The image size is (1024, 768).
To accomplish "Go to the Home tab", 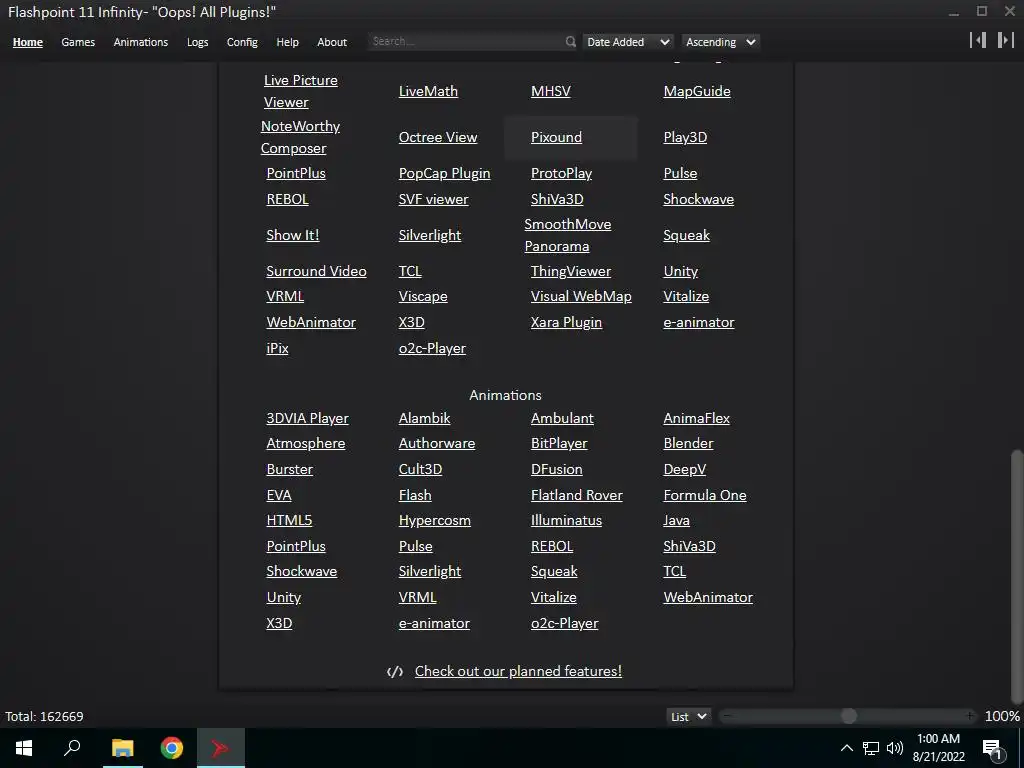I will (x=27, y=42).
